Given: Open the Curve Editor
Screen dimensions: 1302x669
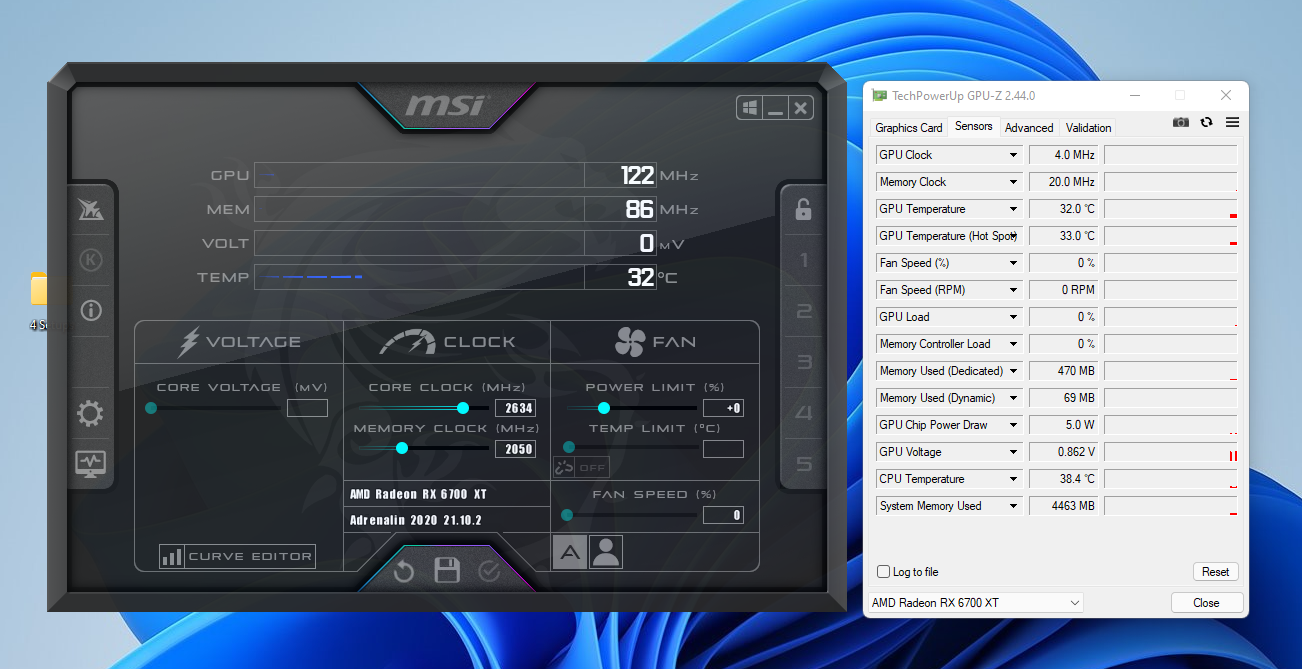Looking at the screenshot, I should click(x=237, y=557).
